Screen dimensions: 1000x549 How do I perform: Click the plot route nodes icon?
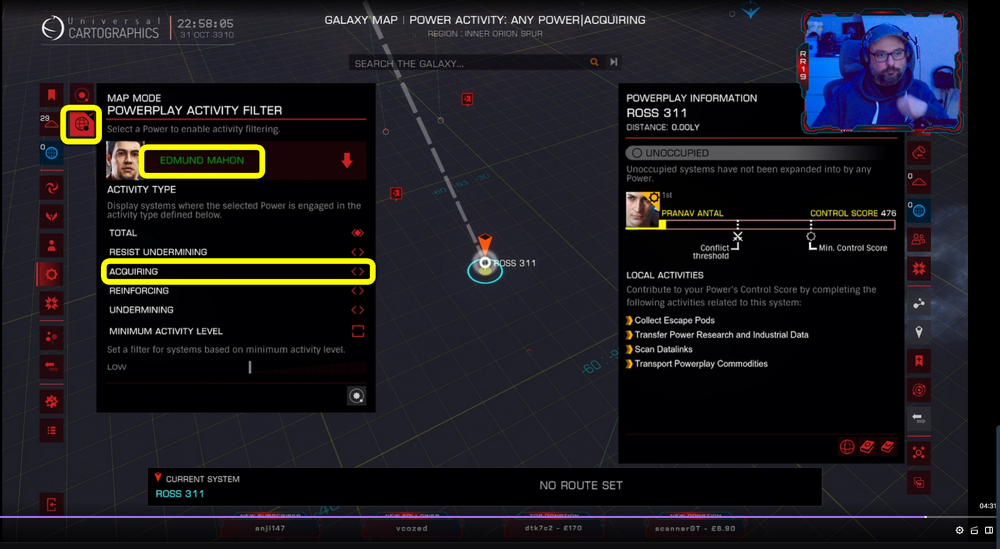pyautogui.click(x=918, y=304)
